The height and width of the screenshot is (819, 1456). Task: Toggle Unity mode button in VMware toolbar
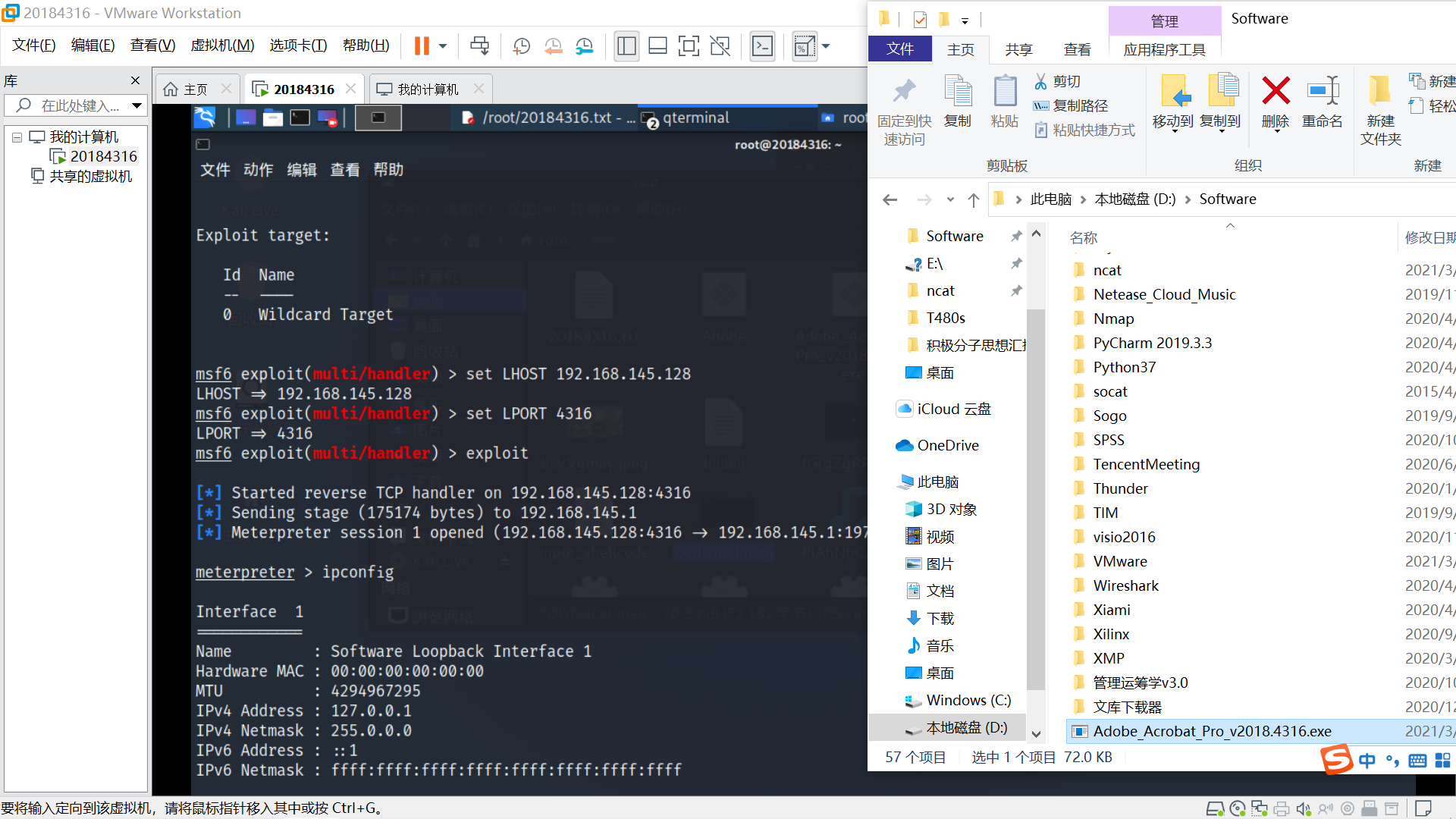pos(720,46)
